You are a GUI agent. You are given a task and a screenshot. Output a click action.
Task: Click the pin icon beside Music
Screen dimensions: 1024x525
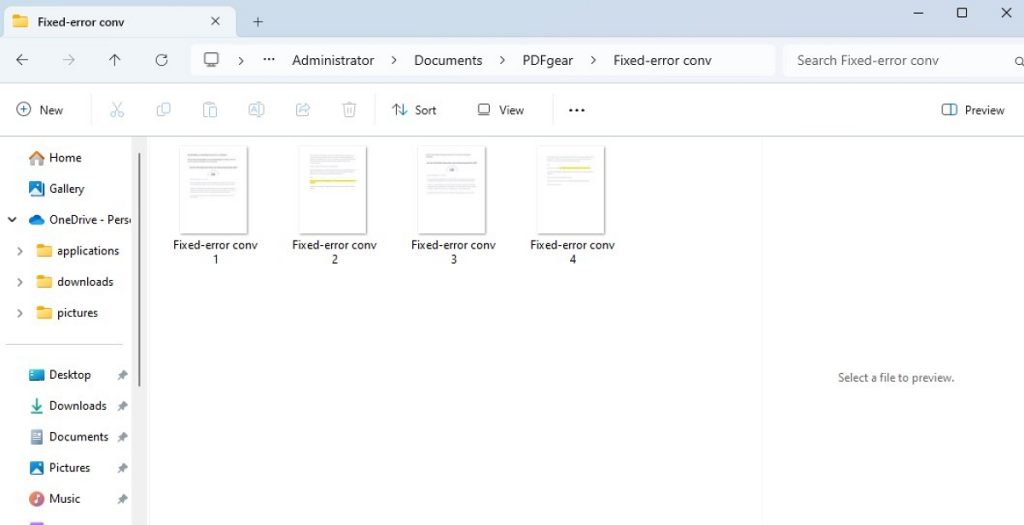pos(122,499)
